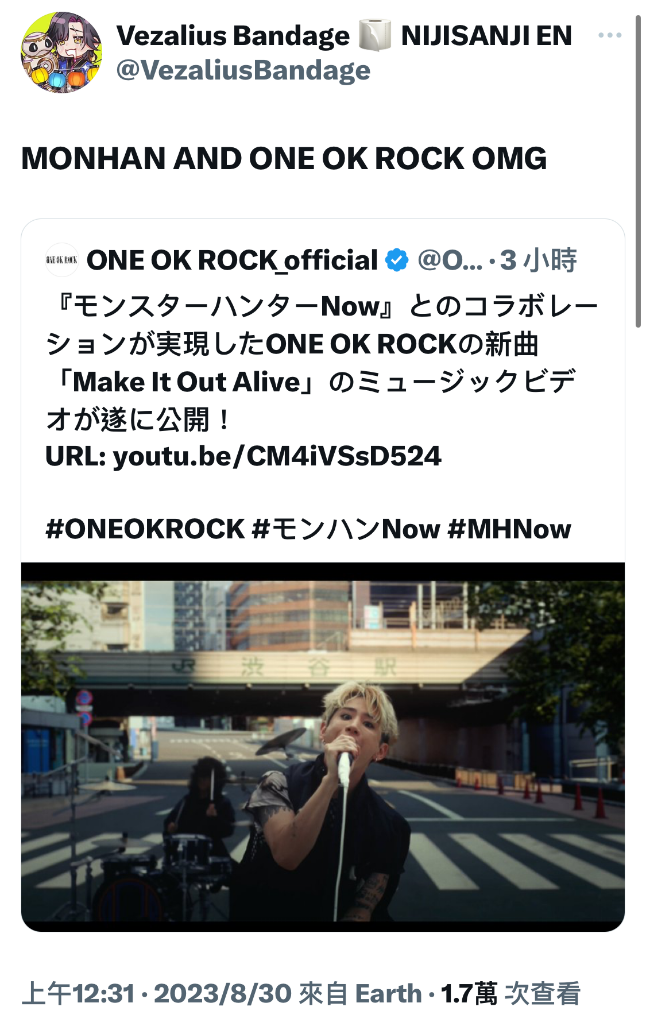Open the three-dot more options menu

pos(609,35)
